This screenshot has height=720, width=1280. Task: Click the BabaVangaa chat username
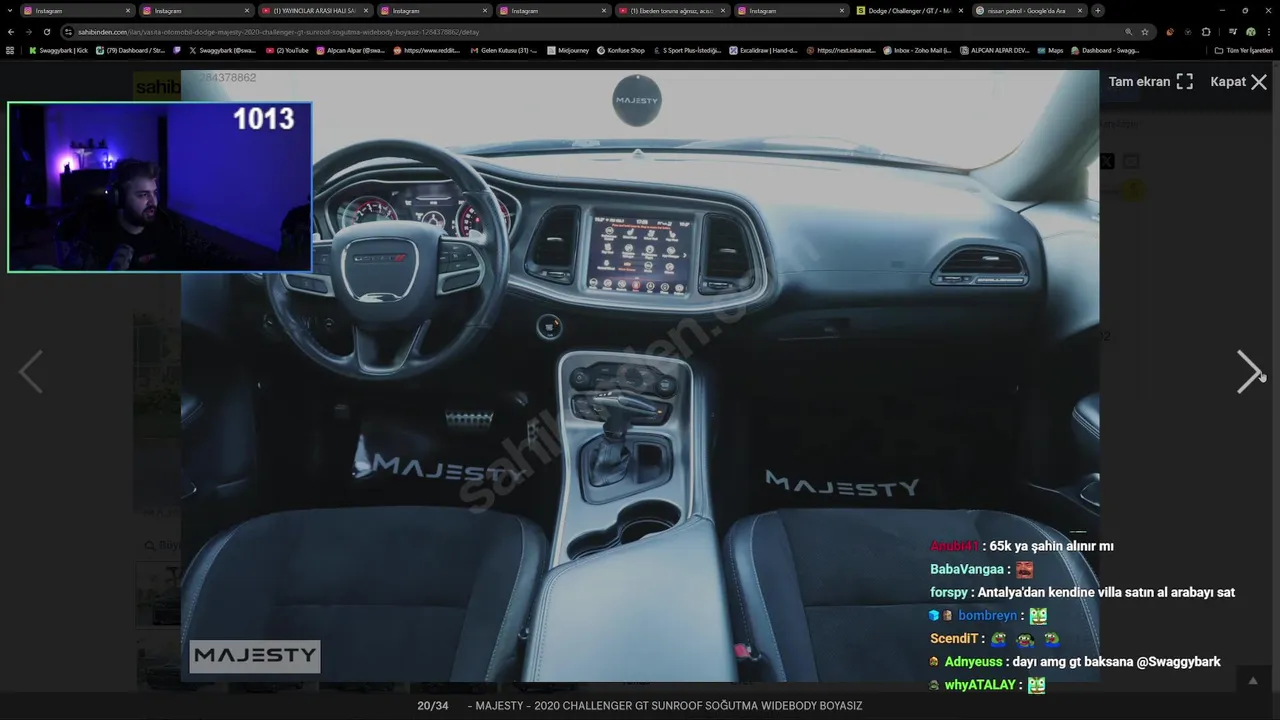(x=967, y=569)
